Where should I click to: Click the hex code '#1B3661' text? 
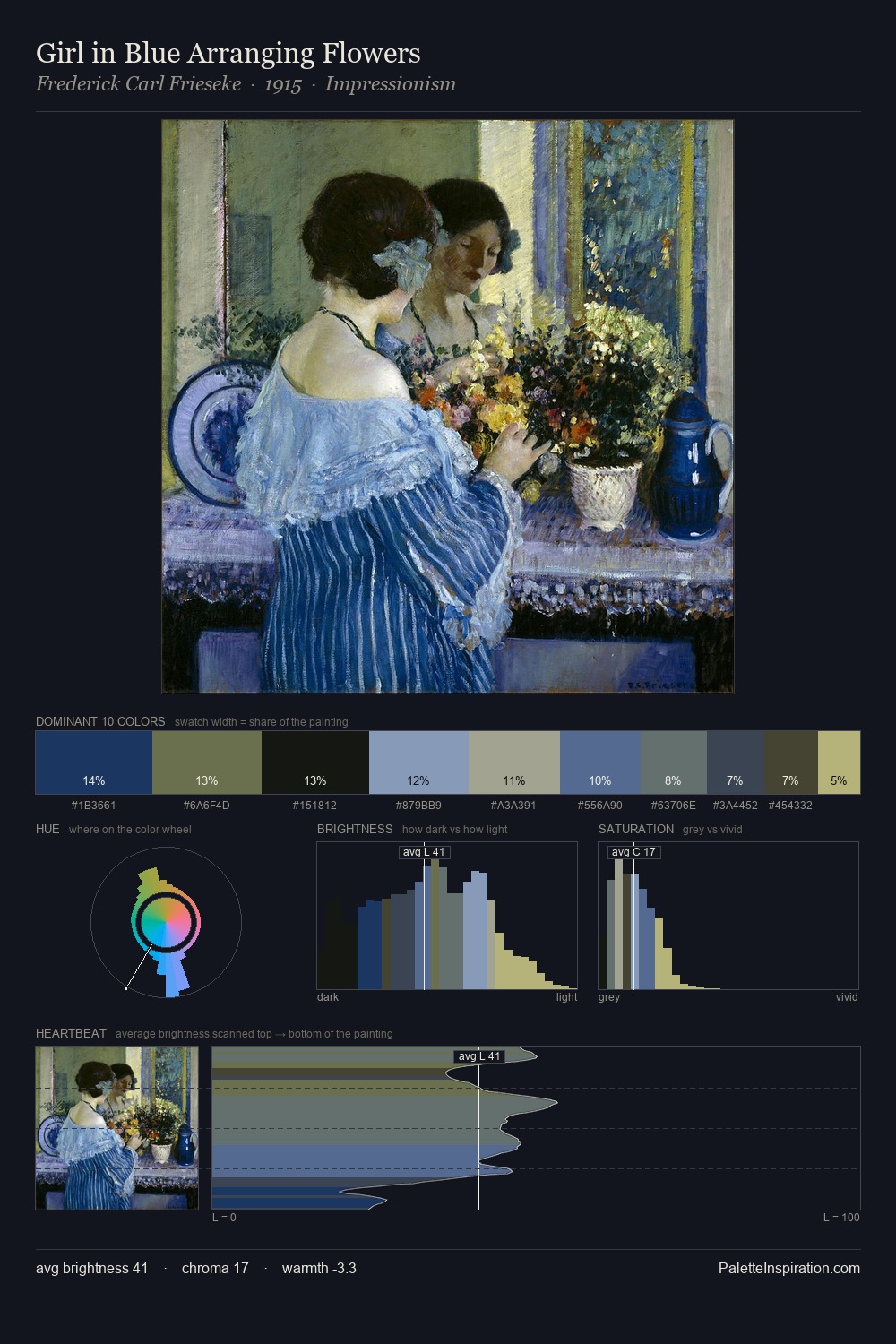pos(94,806)
